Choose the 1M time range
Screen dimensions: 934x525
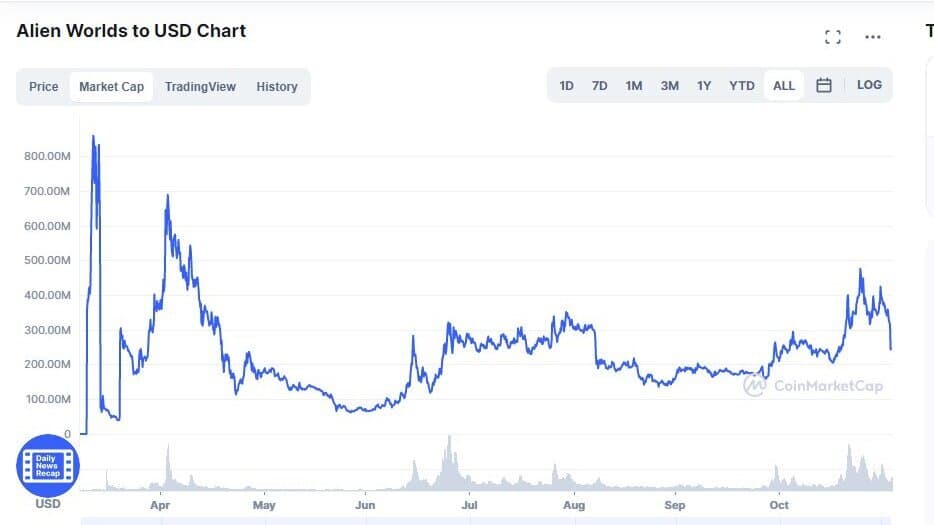(634, 86)
